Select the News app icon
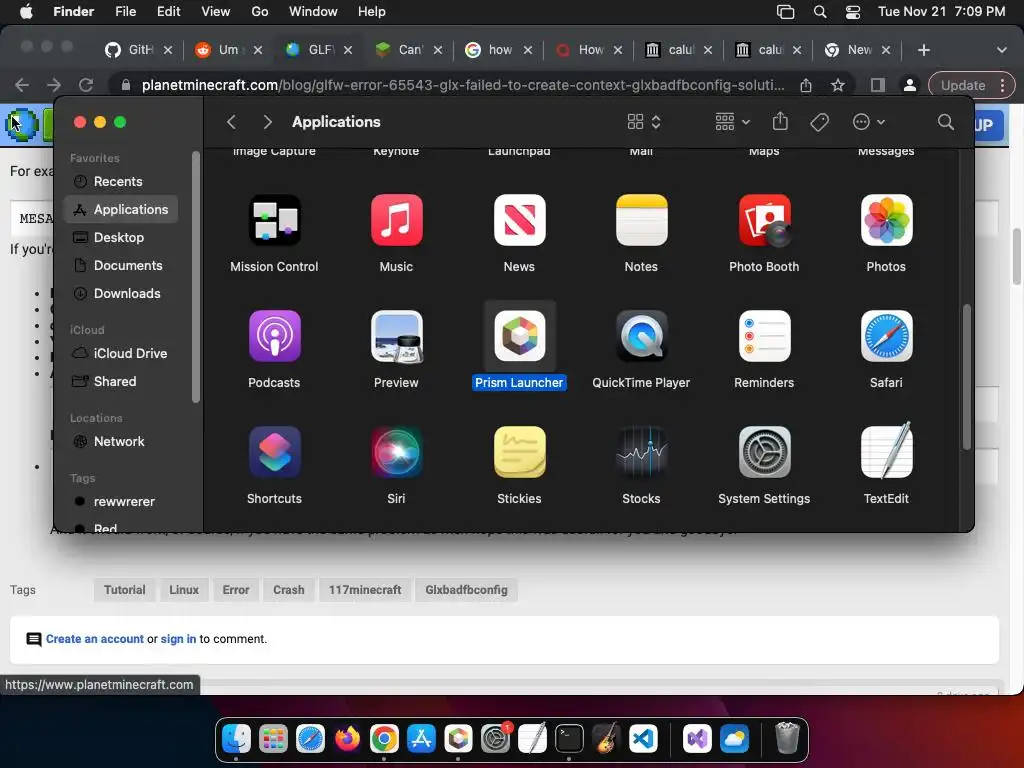The image size is (1024, 768). coord(519,220)
